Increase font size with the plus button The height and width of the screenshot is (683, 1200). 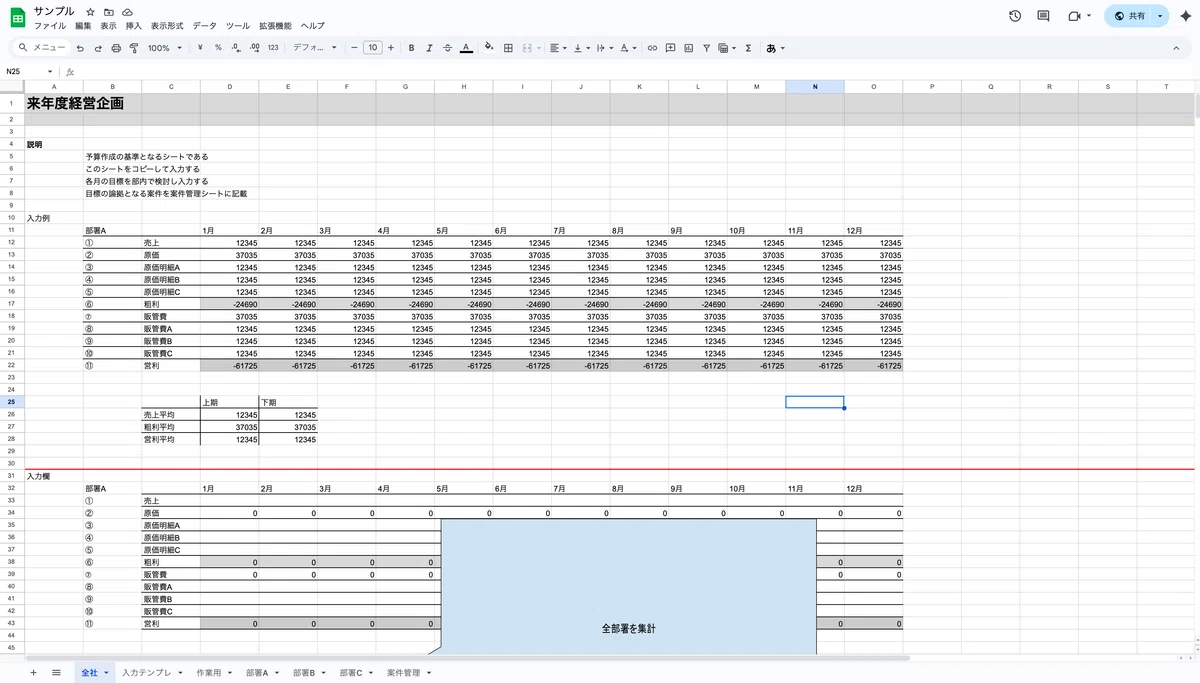pos(391,47)
